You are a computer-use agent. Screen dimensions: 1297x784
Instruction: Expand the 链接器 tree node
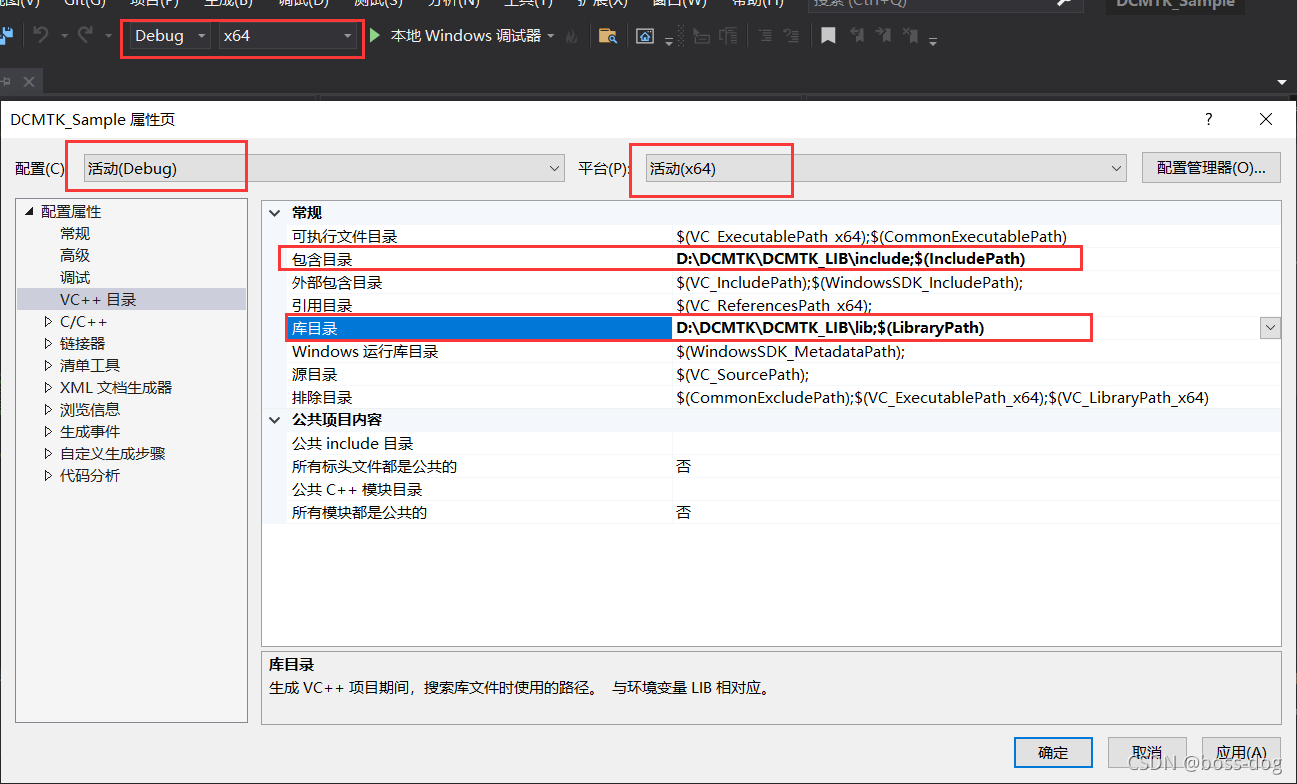pyautogui.click(x=48, y=343)
